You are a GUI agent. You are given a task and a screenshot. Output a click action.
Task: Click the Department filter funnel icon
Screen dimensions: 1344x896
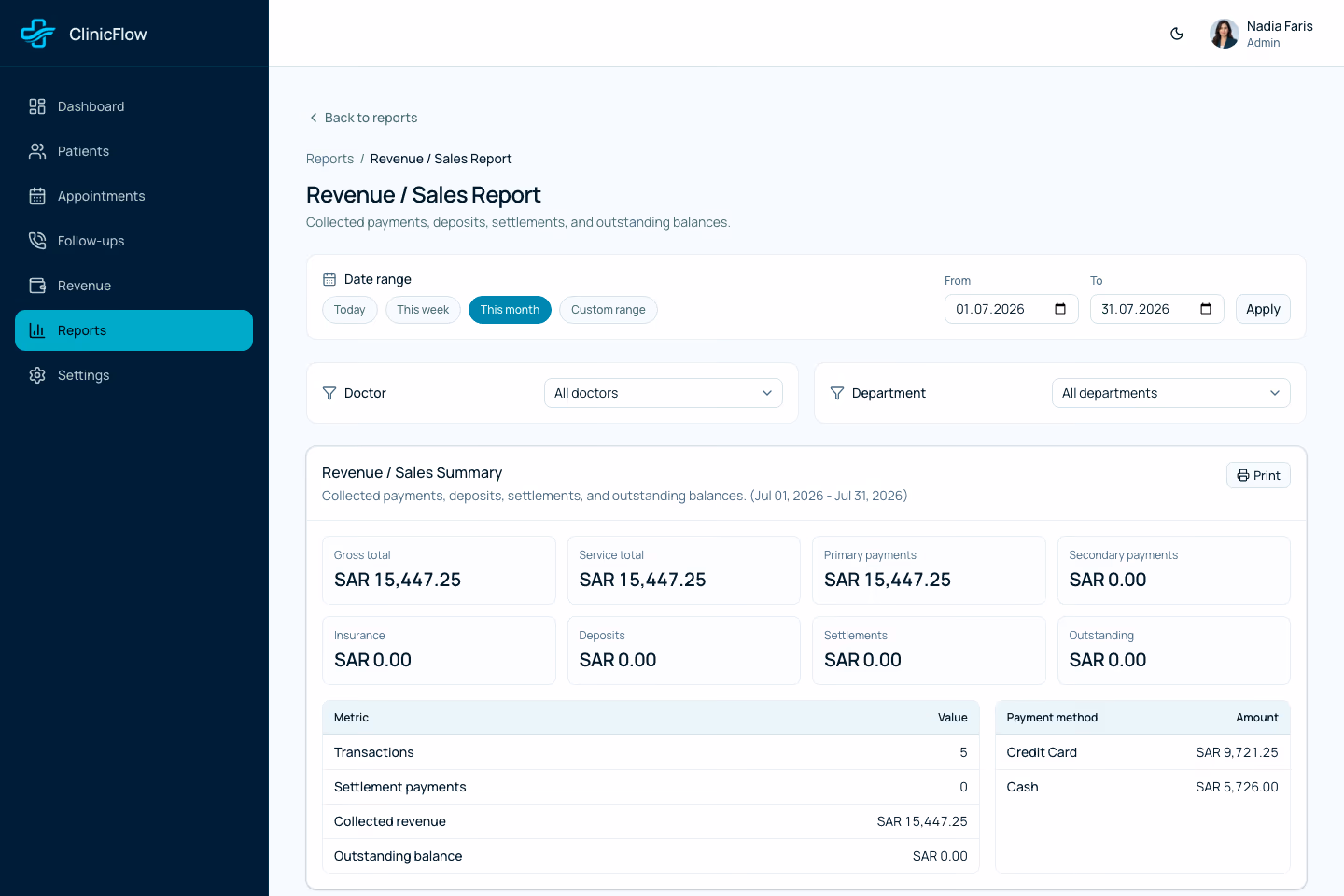pyautogui.click(x=837, y=393)
